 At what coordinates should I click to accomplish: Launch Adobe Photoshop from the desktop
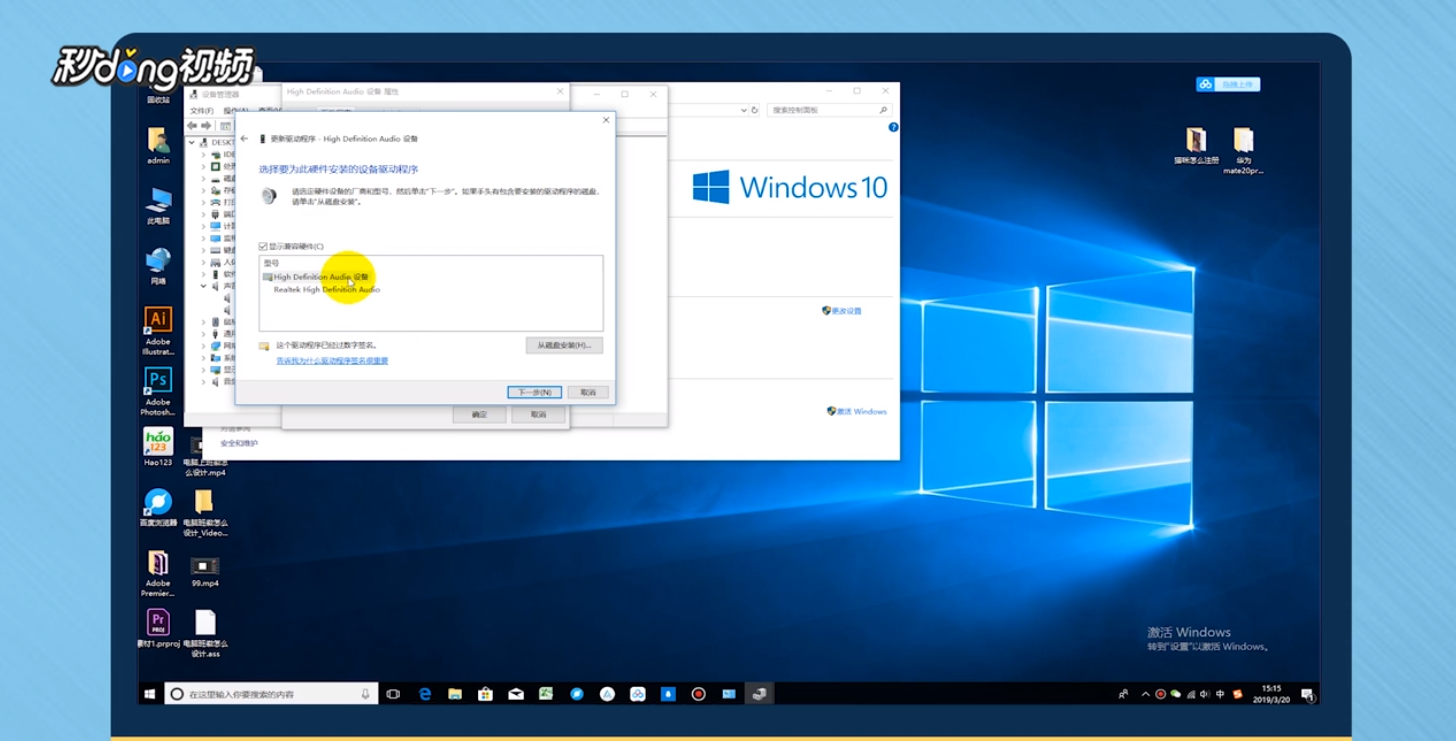click(x=158, y=391)
